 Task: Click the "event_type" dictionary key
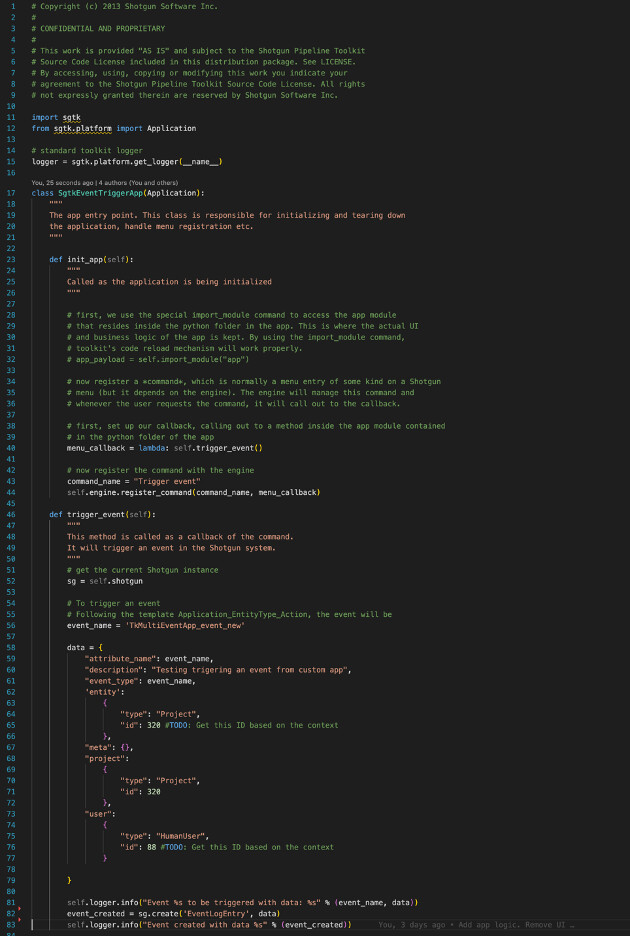[111, 681]
